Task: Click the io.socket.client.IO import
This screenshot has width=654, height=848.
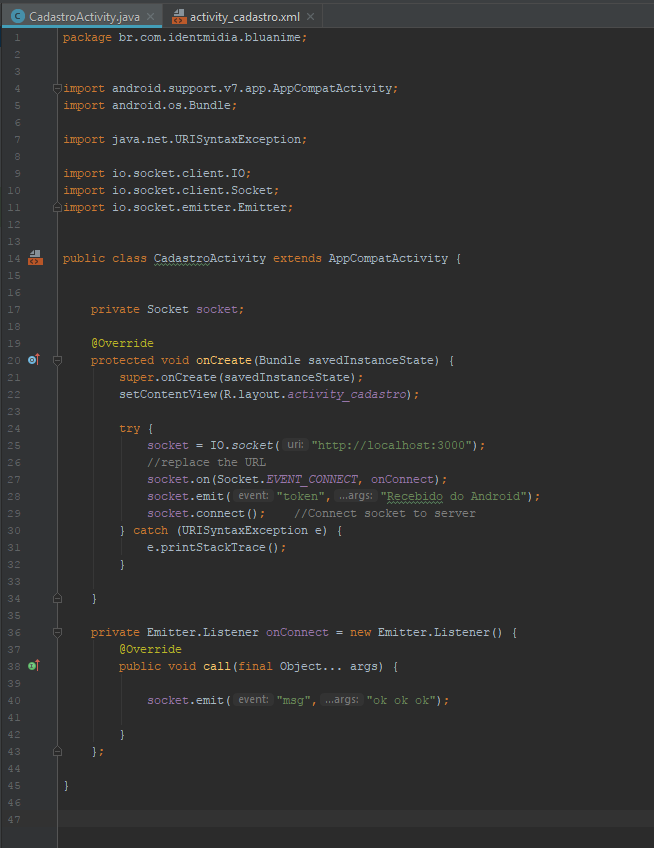Action: (x=179, y=173)
